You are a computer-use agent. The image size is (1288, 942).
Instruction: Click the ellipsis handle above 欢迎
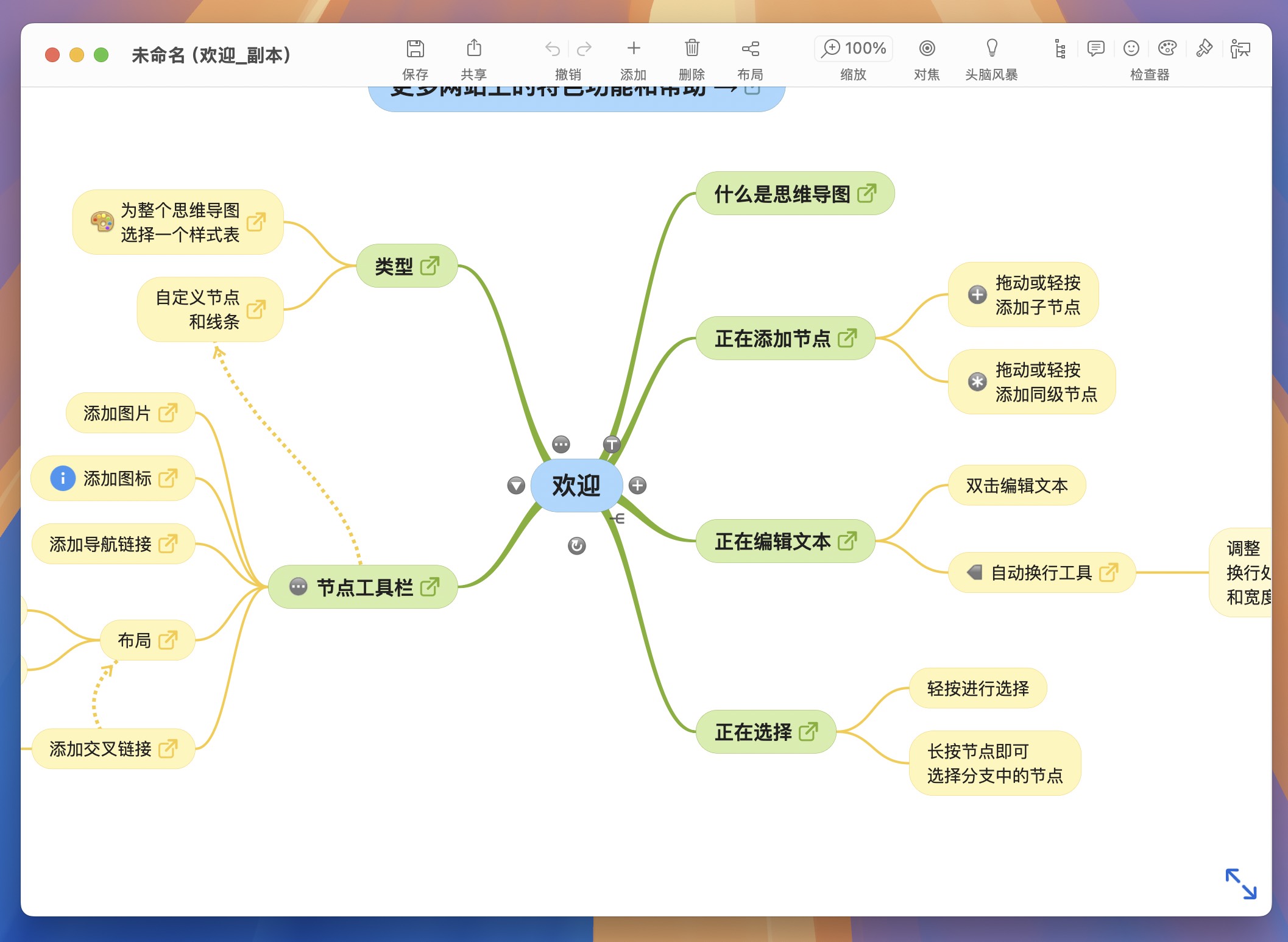point(561,444)
